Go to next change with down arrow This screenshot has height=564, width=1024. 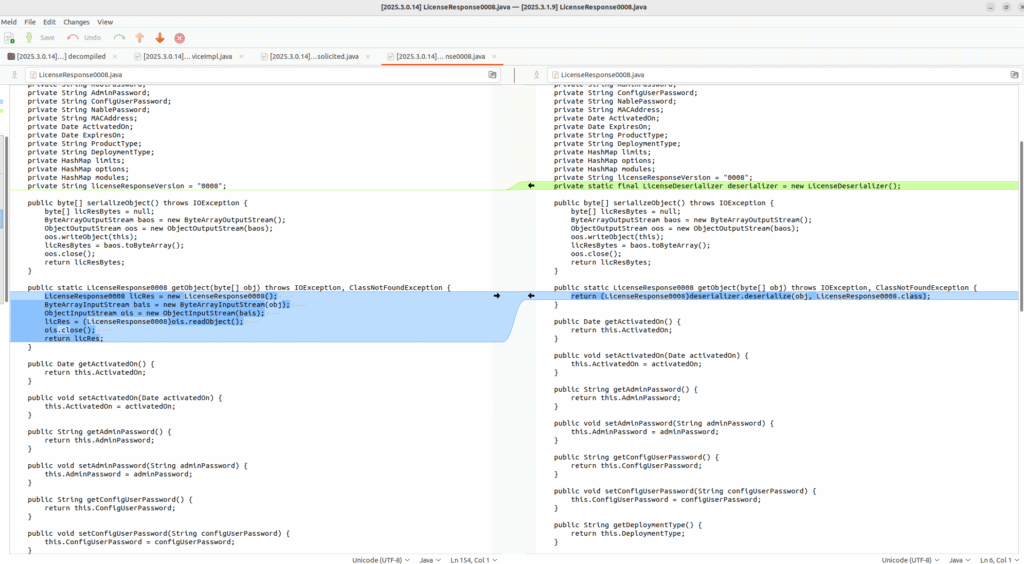[x=159, y=38]
